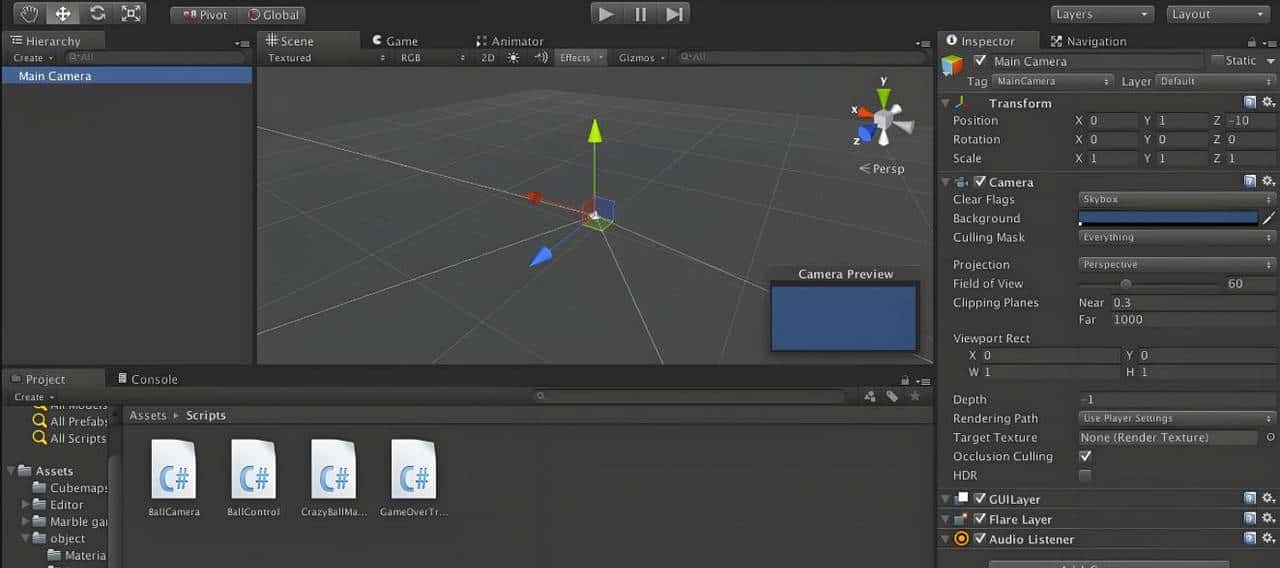Viewport: 1280px width, 568px height.
Task: Disable the Audio Listener checkbox
Action: pyautogui.click(x=980, y=539)
